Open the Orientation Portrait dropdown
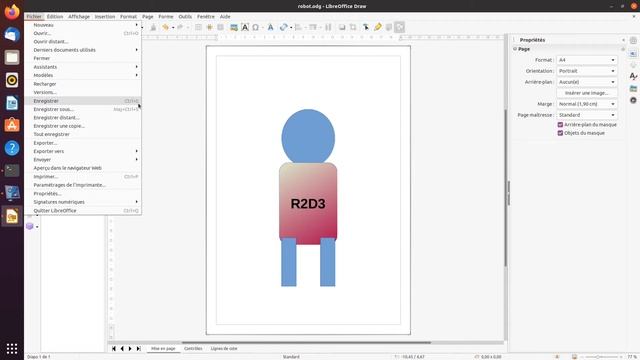Viewport: 640px width, 360px height. tap(587, 71)
